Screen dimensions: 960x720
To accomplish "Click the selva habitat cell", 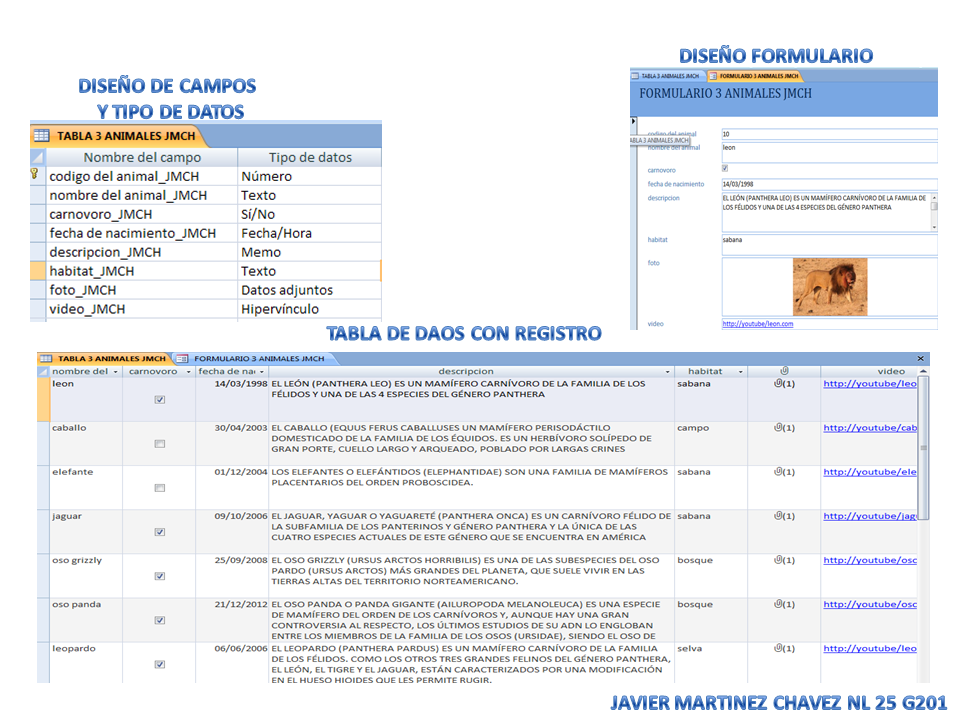I will [711, 662].
